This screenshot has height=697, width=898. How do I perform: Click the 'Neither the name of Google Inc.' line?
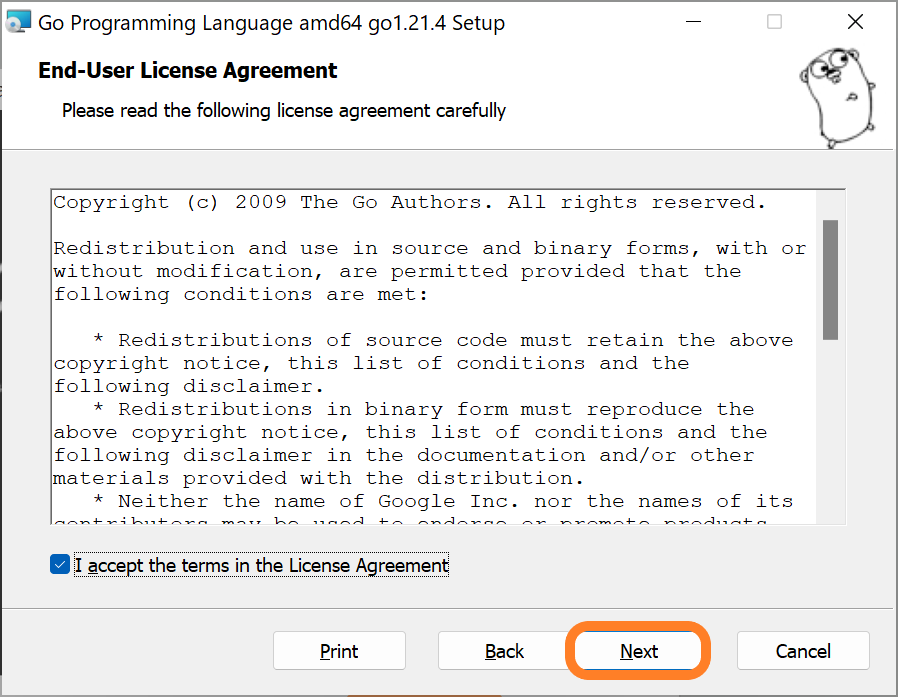click(x=443, y=501)
